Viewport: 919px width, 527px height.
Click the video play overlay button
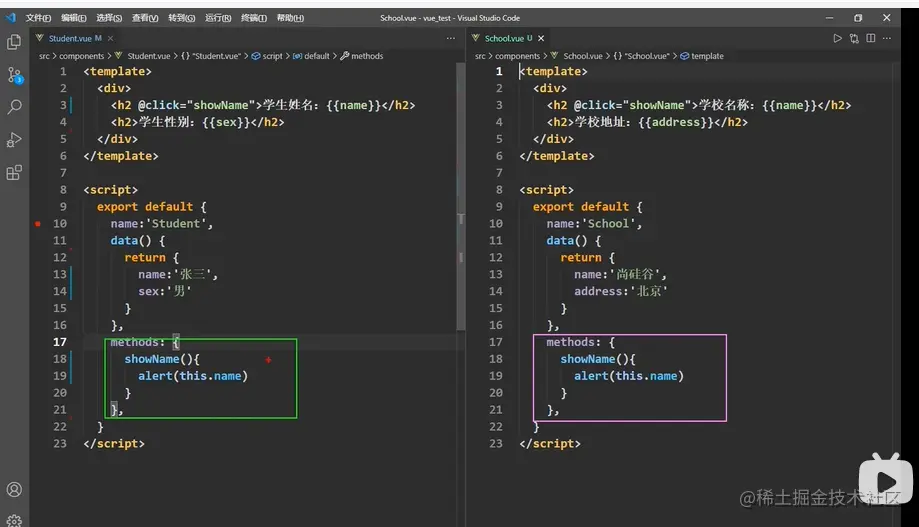[886, 481]
